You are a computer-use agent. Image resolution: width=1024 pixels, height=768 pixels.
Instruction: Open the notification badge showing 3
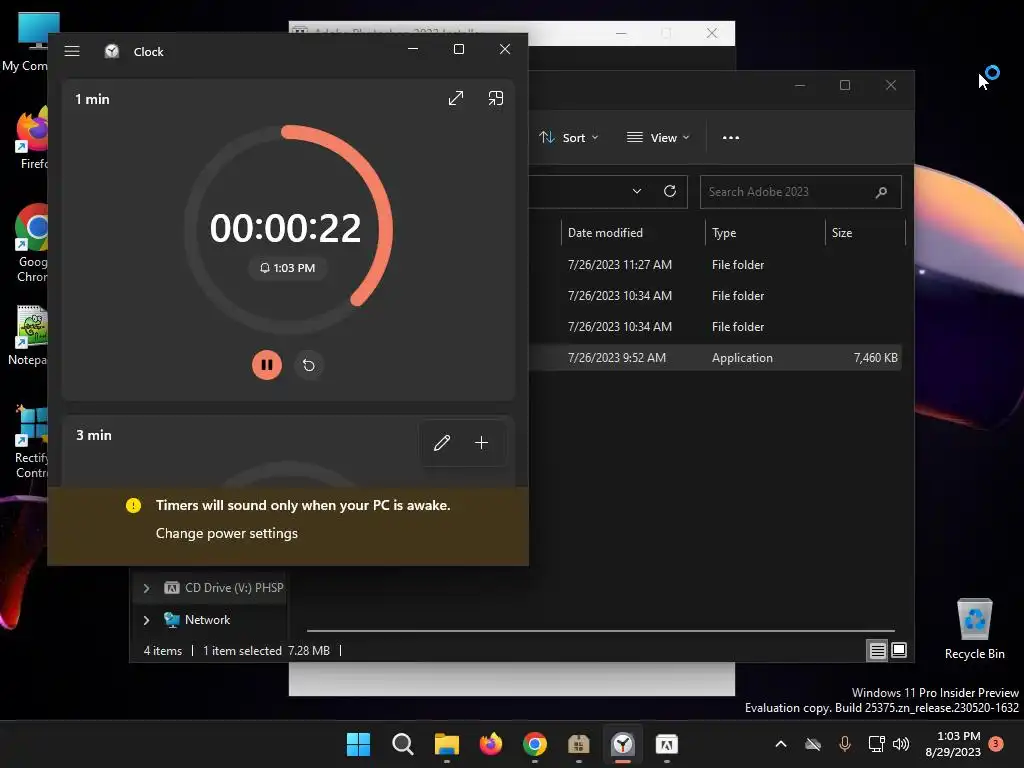coord(996,743)
